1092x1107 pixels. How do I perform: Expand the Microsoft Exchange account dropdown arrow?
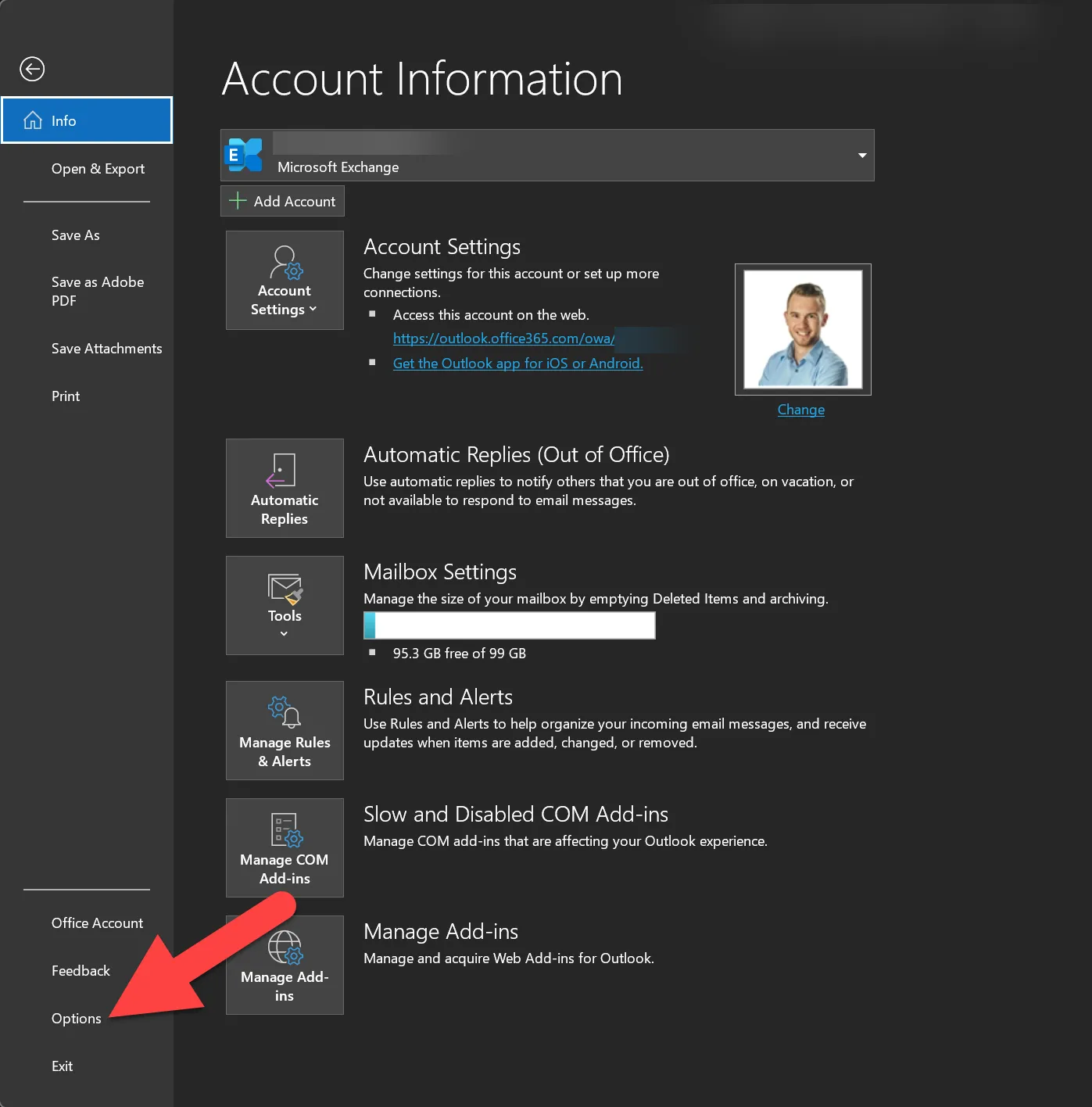[x=862, y=155]
